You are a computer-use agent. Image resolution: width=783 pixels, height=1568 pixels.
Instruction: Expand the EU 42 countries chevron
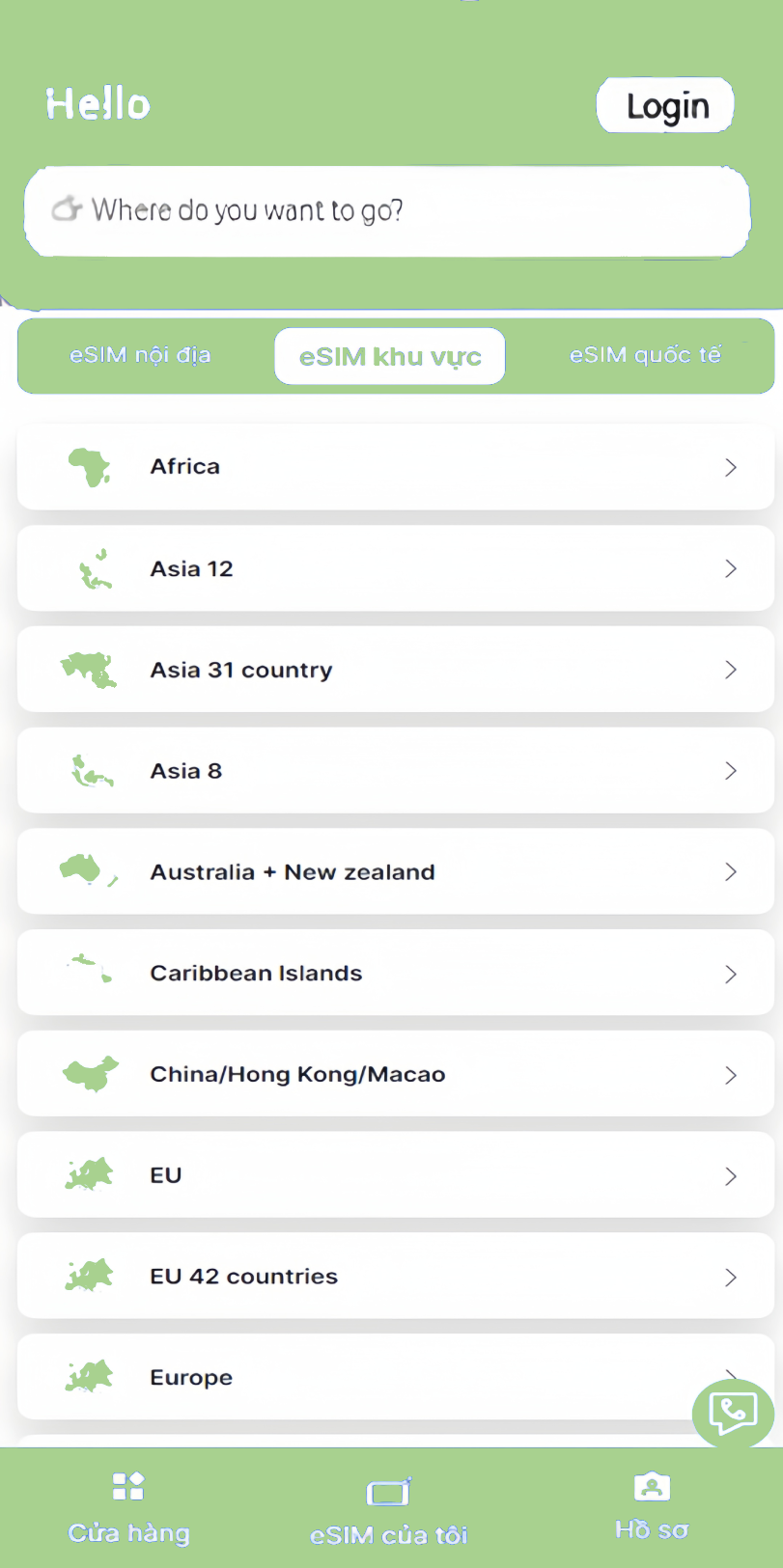coord(731,1277)
